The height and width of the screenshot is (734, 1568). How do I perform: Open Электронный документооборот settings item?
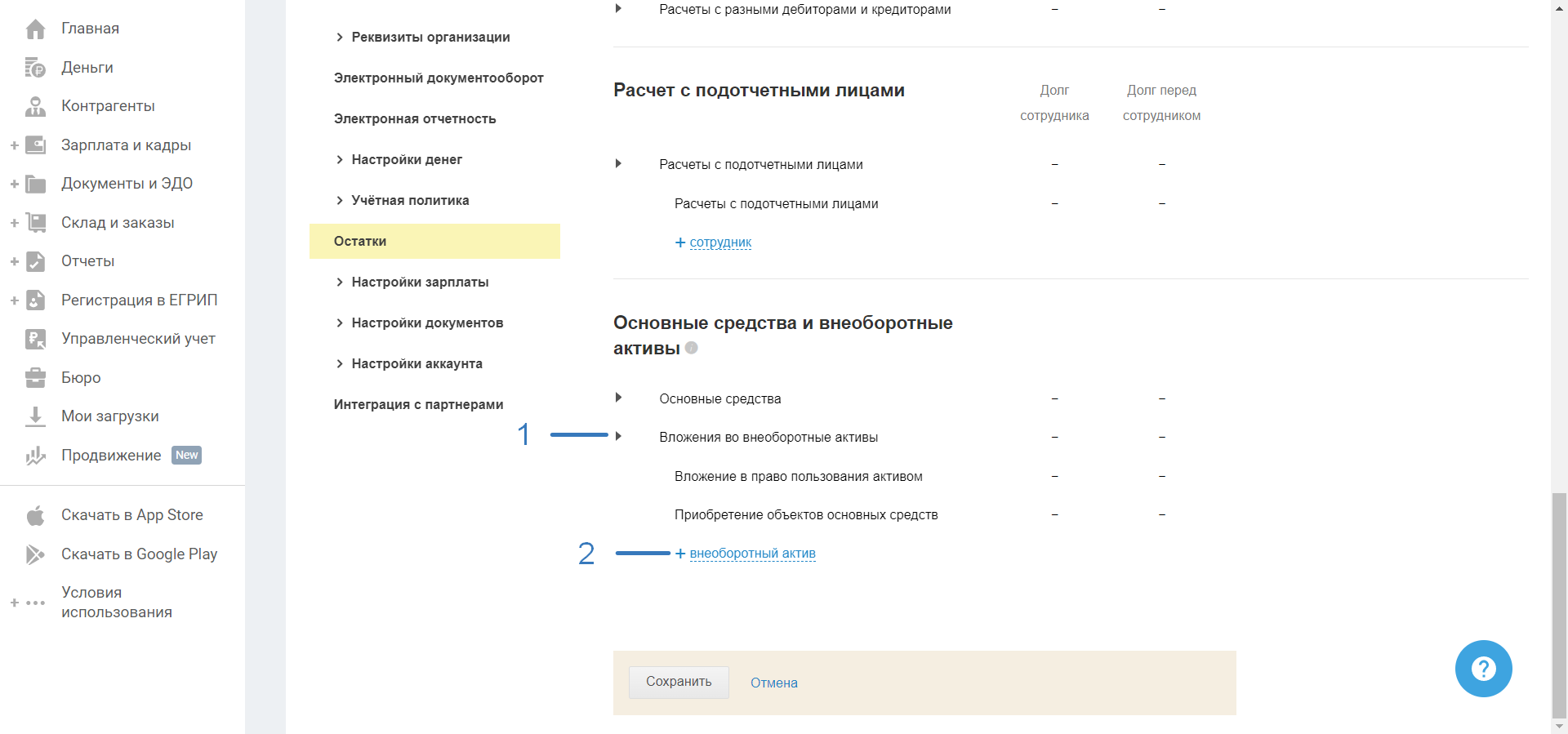439,78
